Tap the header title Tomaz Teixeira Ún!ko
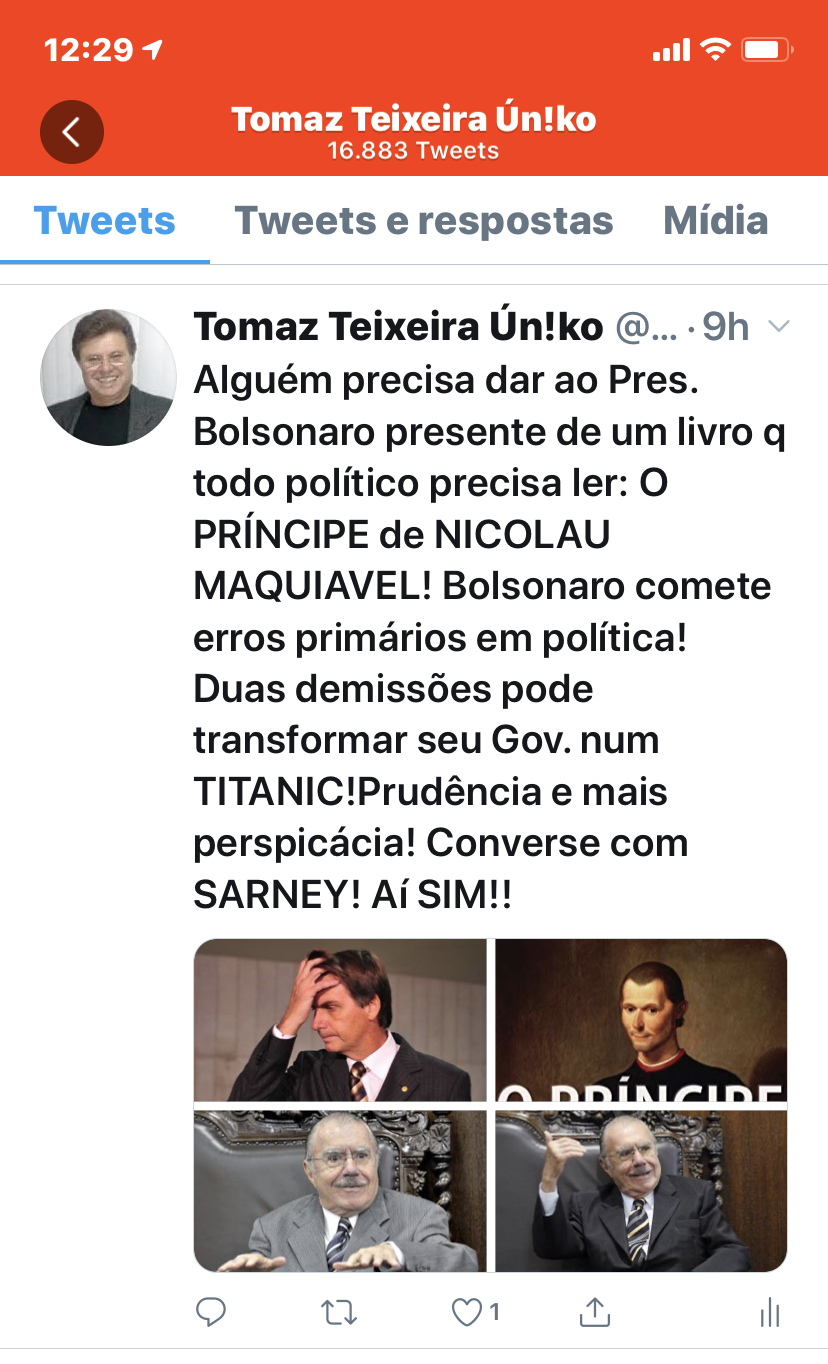The height and width of the screenshot is (1364, 828). pos(414,120)
